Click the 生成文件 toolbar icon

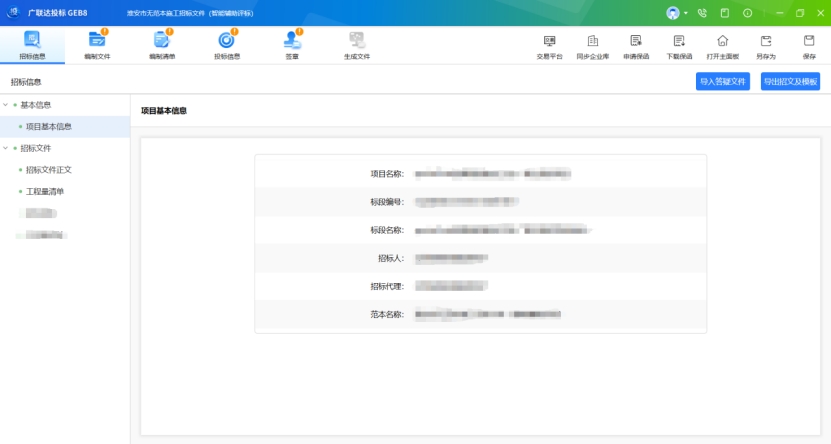click(x=357, y=45)
